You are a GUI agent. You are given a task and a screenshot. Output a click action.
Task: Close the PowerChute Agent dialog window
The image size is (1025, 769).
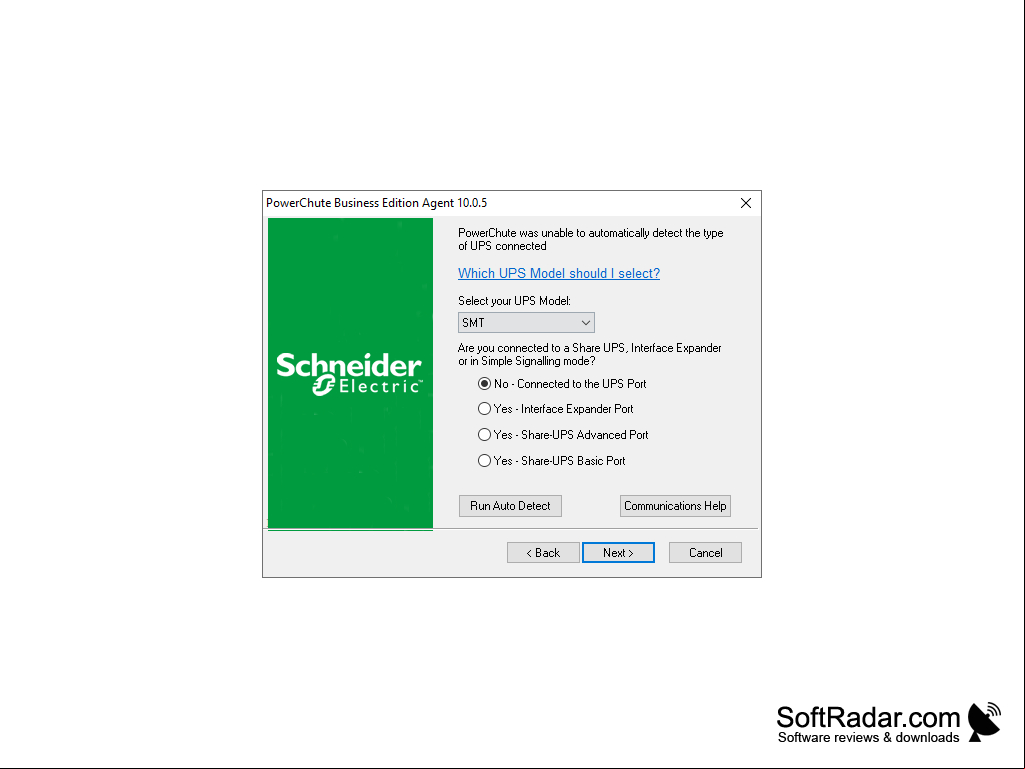(745, 203)
